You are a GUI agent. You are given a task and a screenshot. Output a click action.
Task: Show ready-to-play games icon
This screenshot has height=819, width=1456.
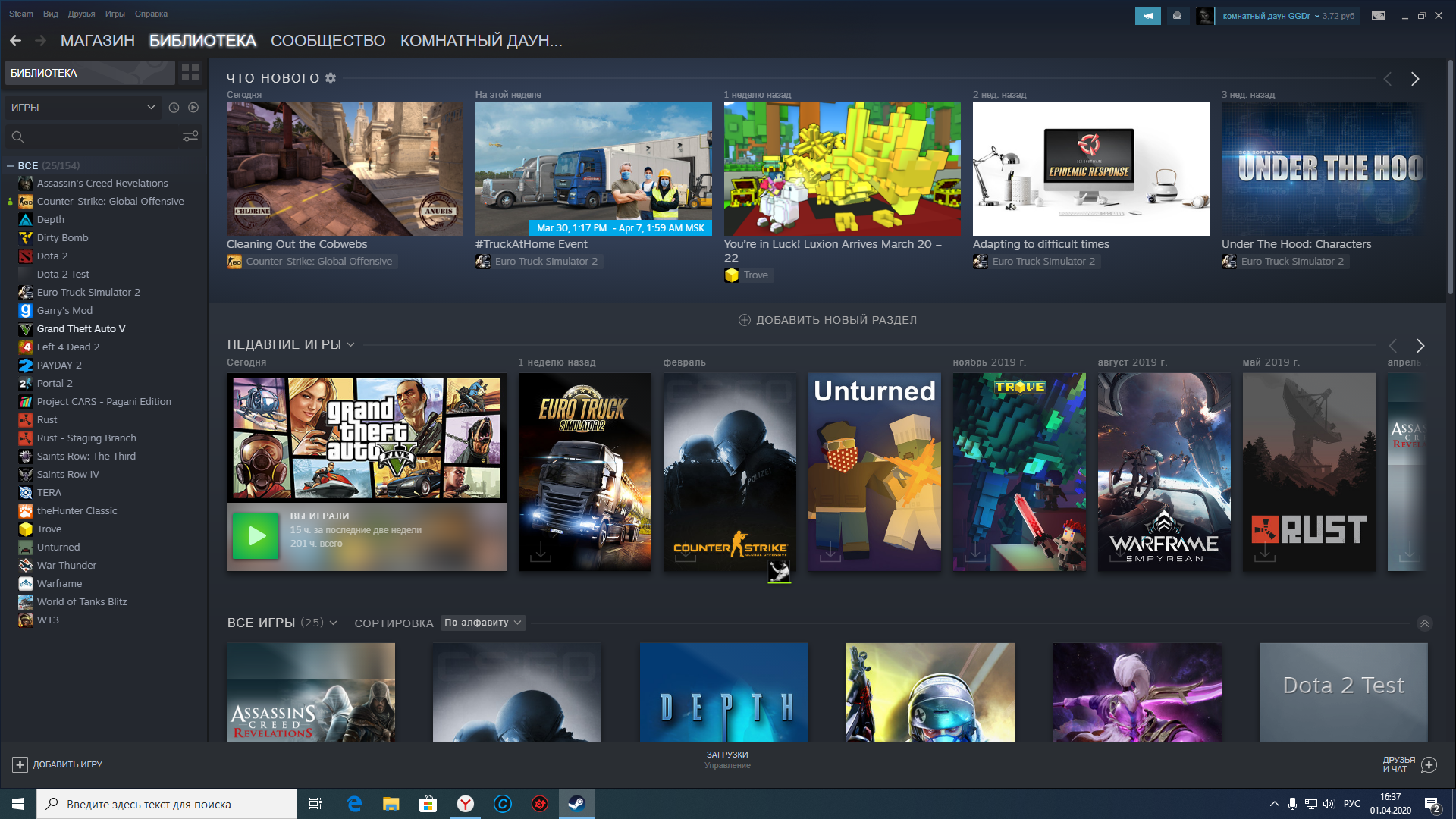193,108
